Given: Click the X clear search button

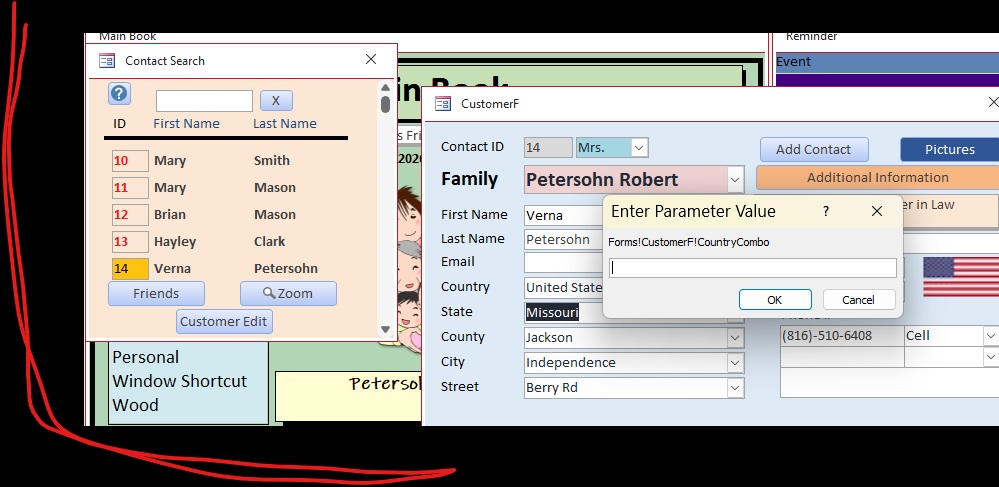Looking at the screenshot, I should [276, 101].
